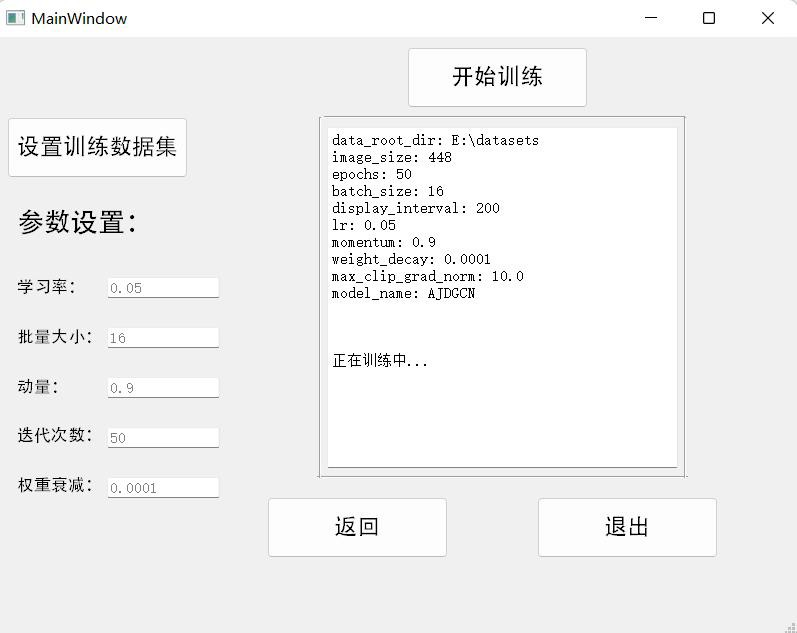Image resolution: width=797 pixels, height=633 pixels.
Task: Select the image_size: 448 log line
Action: 391,158
